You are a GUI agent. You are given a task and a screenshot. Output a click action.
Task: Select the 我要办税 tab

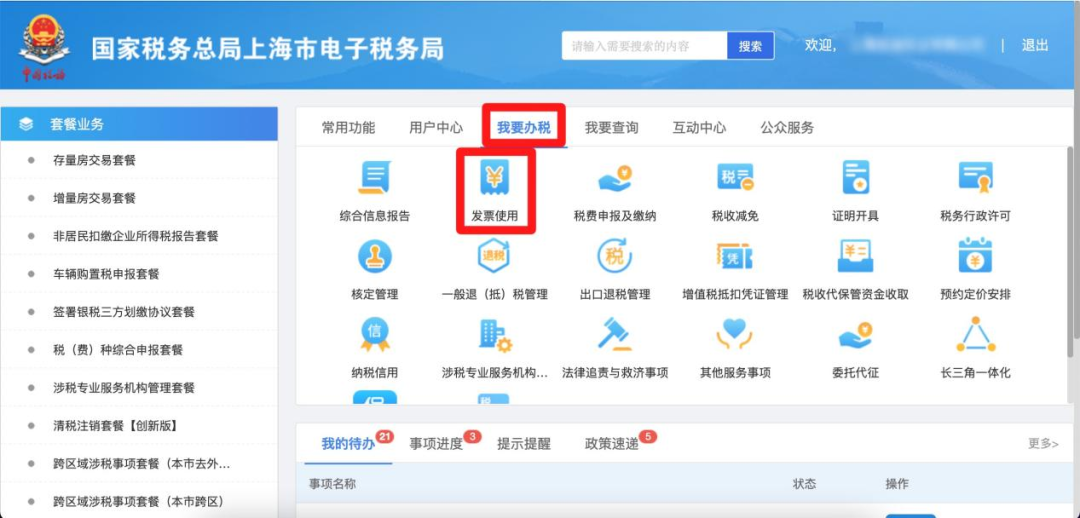point(524,127)
